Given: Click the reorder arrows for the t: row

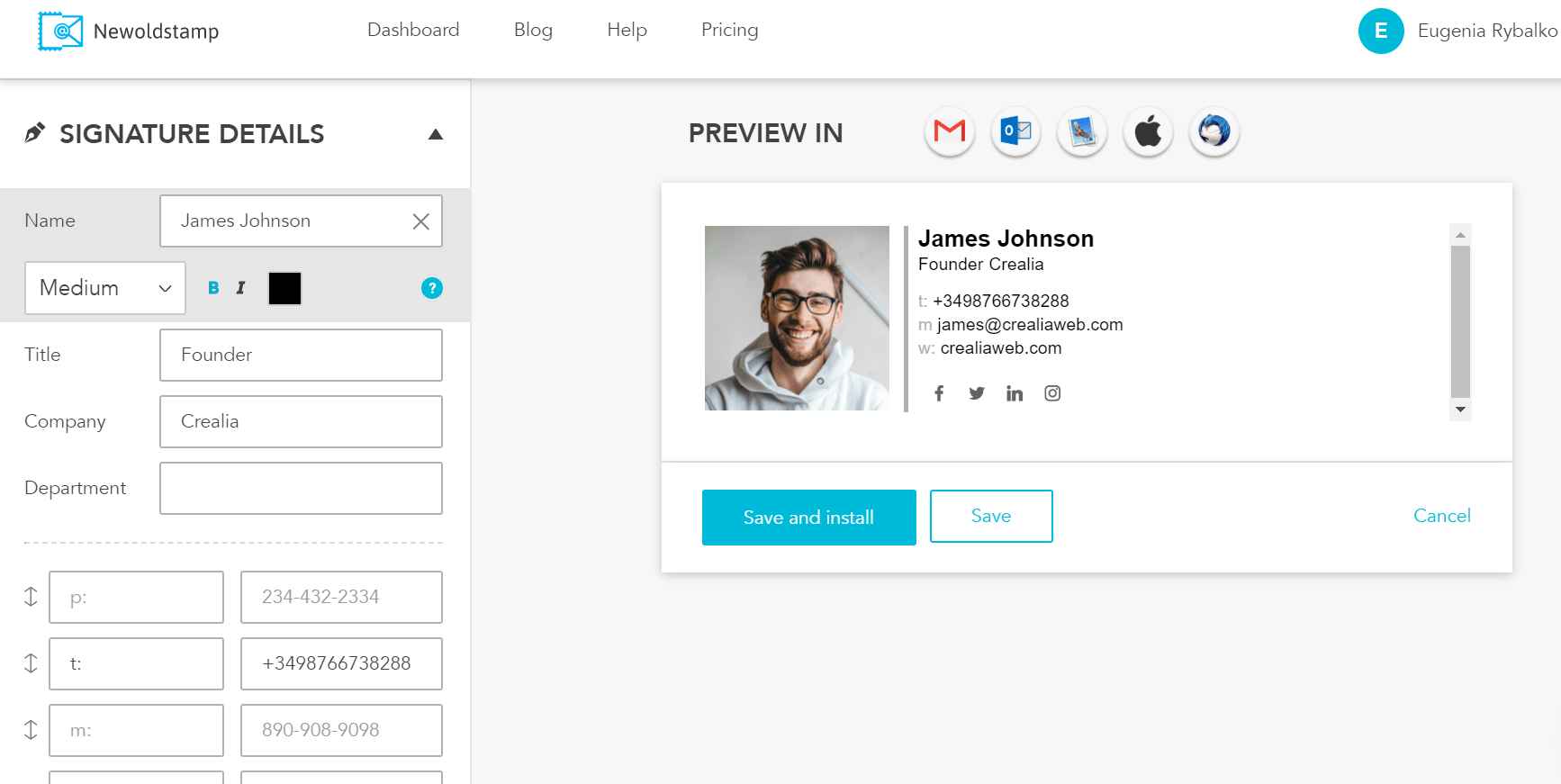Looking at the screenshot, I should pyautogui.click(x=31, y=663).
